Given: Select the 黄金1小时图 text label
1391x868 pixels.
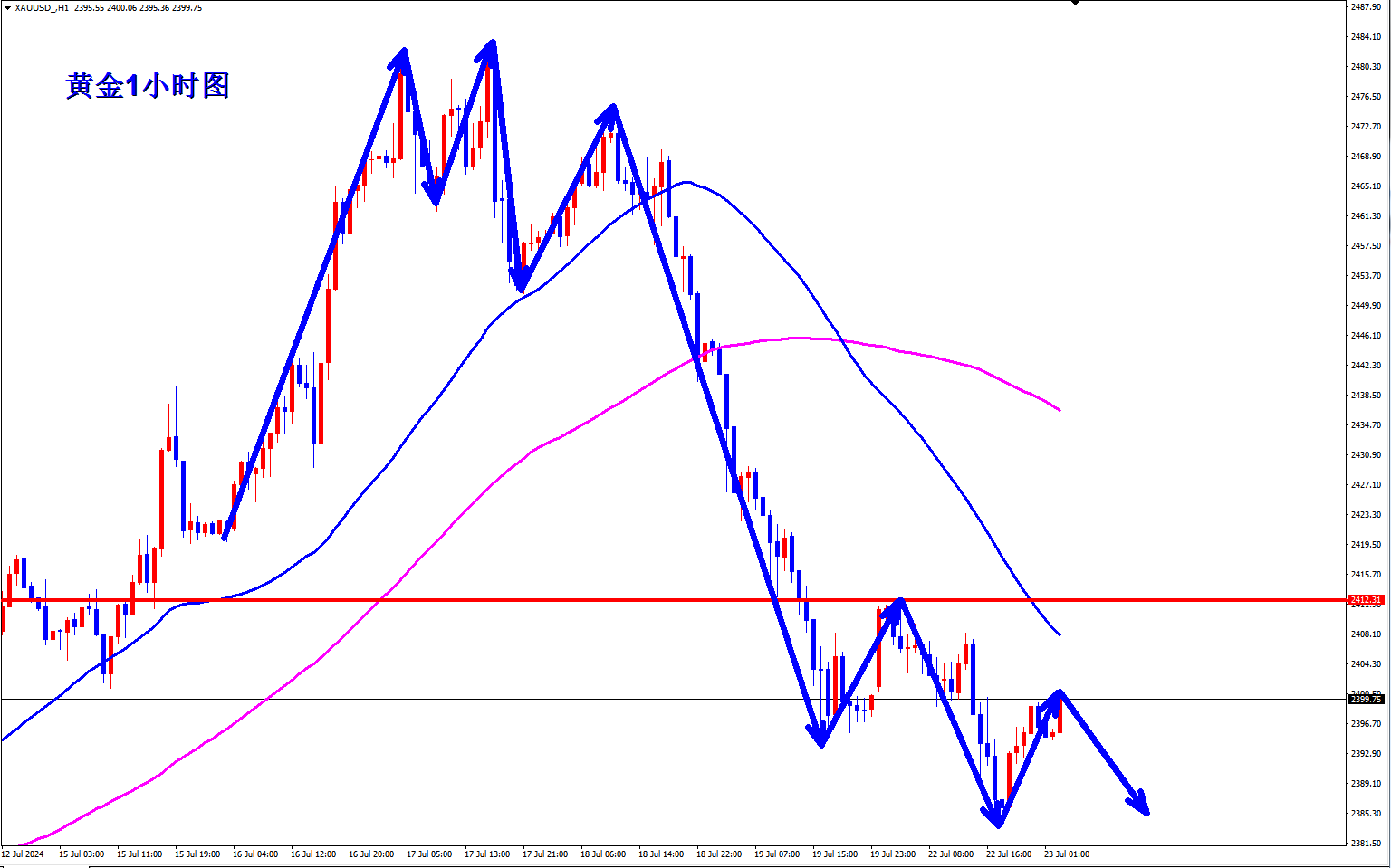Looking at the screenshot, I should click(148, 86).
